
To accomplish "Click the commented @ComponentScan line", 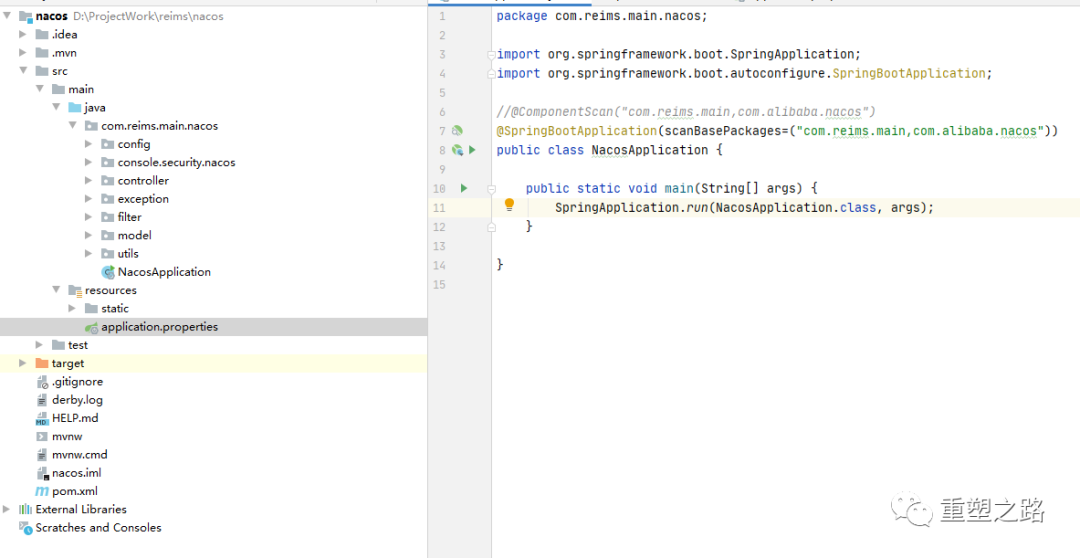I will [686, 112].
